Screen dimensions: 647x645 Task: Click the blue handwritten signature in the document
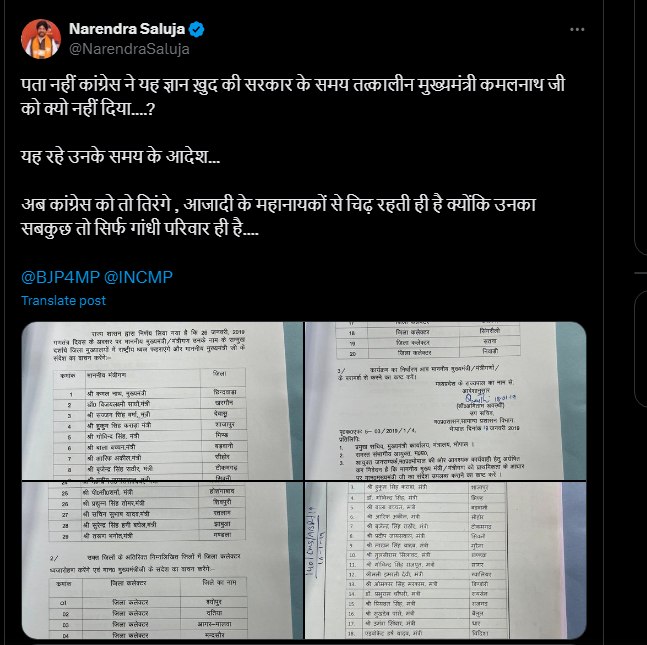(490, 398)
